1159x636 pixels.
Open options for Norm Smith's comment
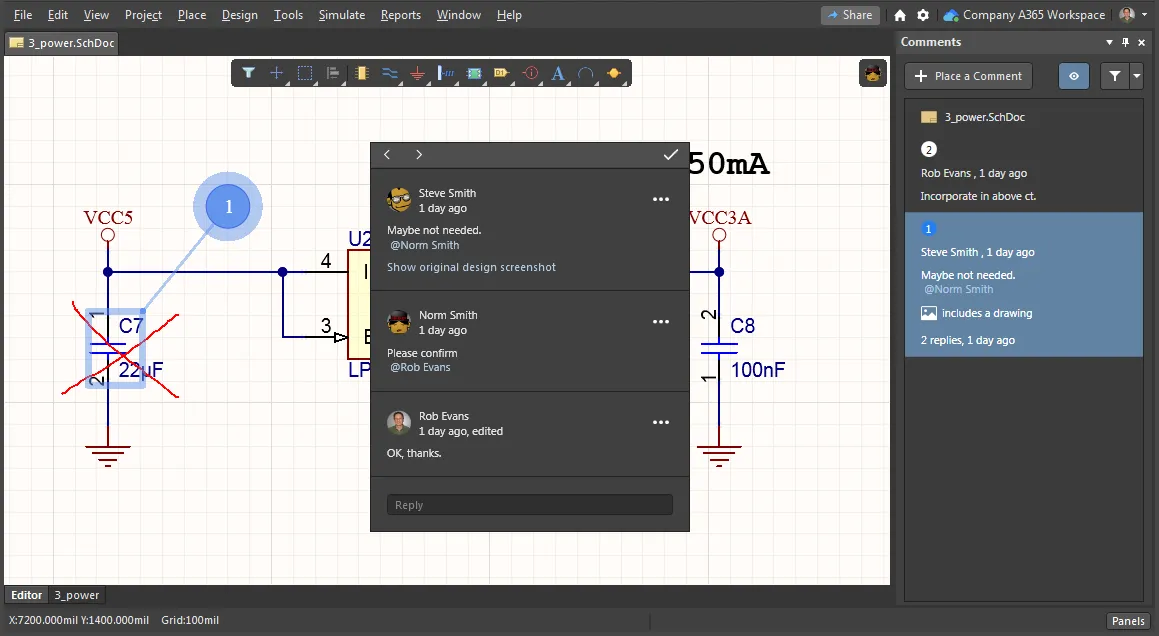click(661, 322)
